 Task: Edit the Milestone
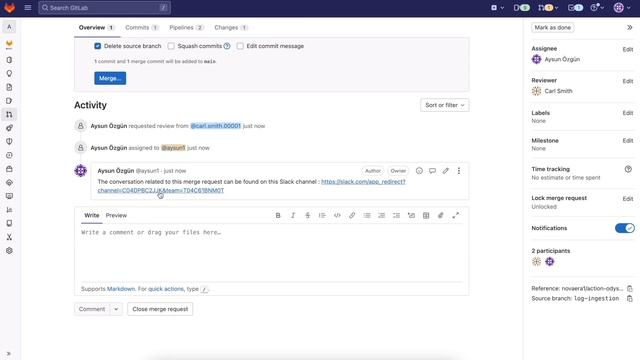click(628, 141)
